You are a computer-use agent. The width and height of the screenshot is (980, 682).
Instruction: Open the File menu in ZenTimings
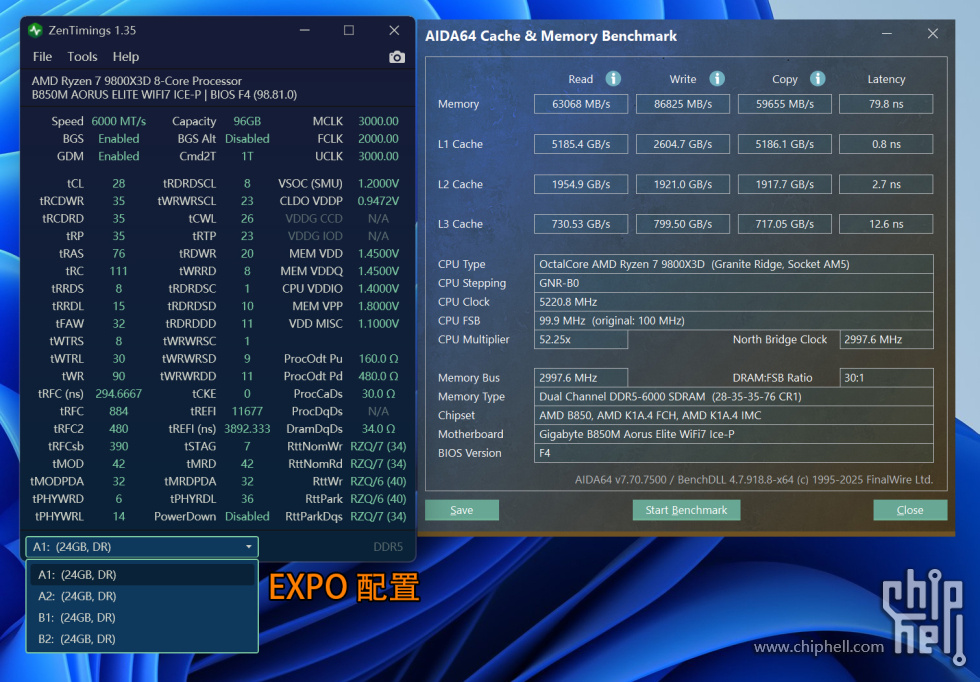[42, 57]
